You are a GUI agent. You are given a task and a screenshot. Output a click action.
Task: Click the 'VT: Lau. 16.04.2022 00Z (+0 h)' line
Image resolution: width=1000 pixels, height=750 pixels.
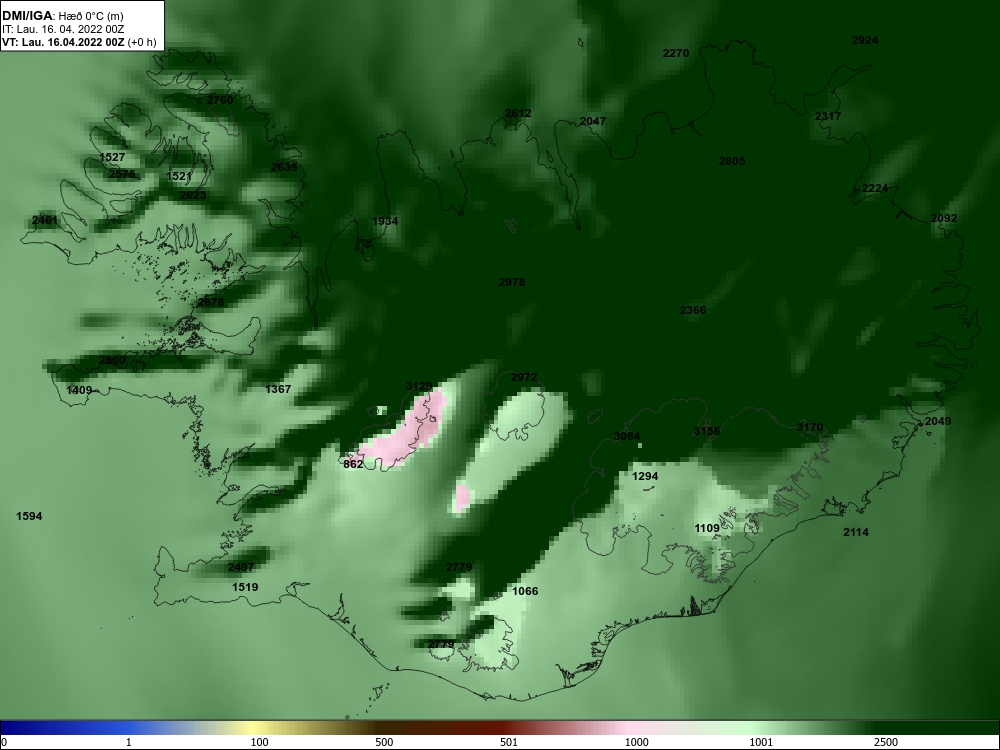point(79,43)
